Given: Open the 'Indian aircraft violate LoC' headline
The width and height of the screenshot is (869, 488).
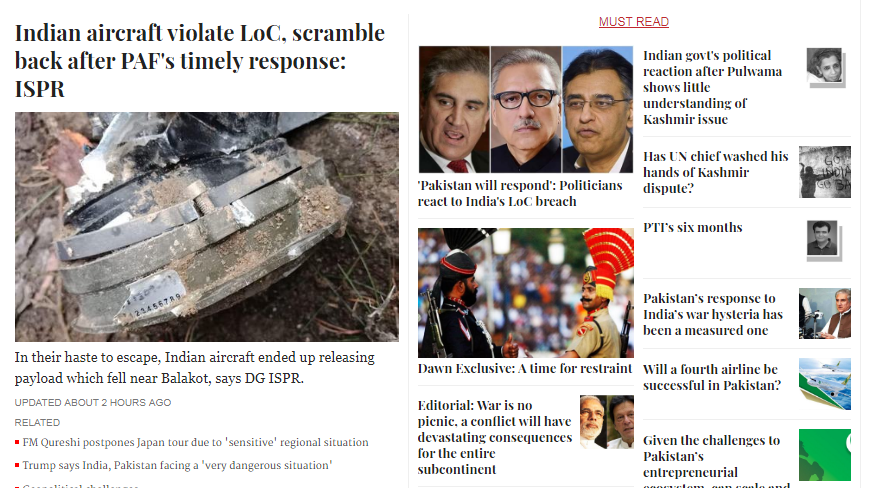Looking at the screenshot, I should point(200,60).
